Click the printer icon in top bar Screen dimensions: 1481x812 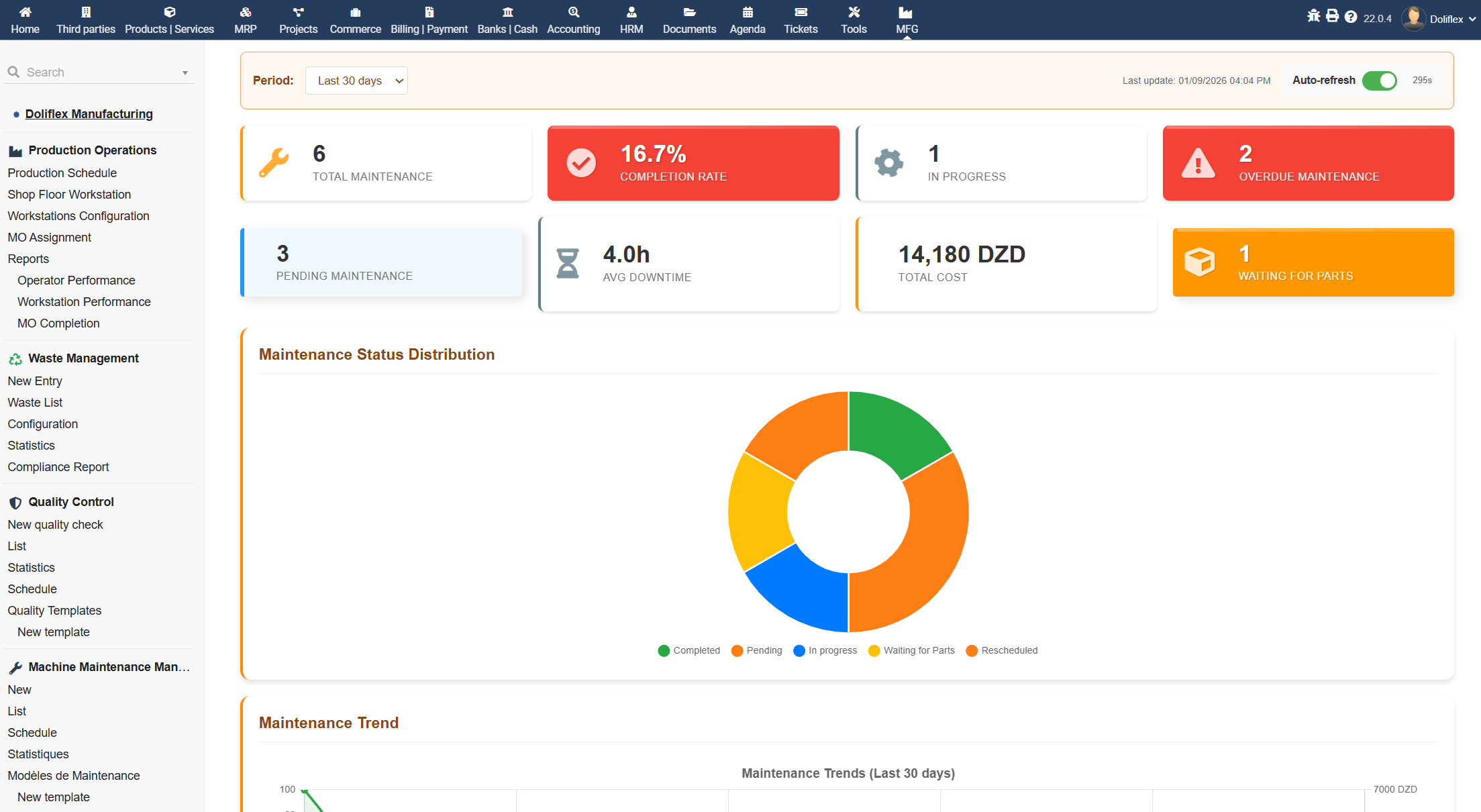pos(1332,16)
